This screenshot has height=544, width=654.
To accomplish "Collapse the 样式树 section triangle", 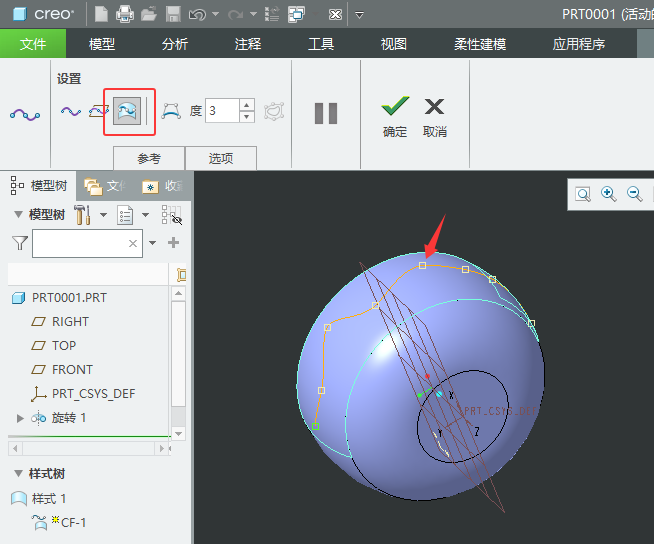I will [x=18, y=473].
